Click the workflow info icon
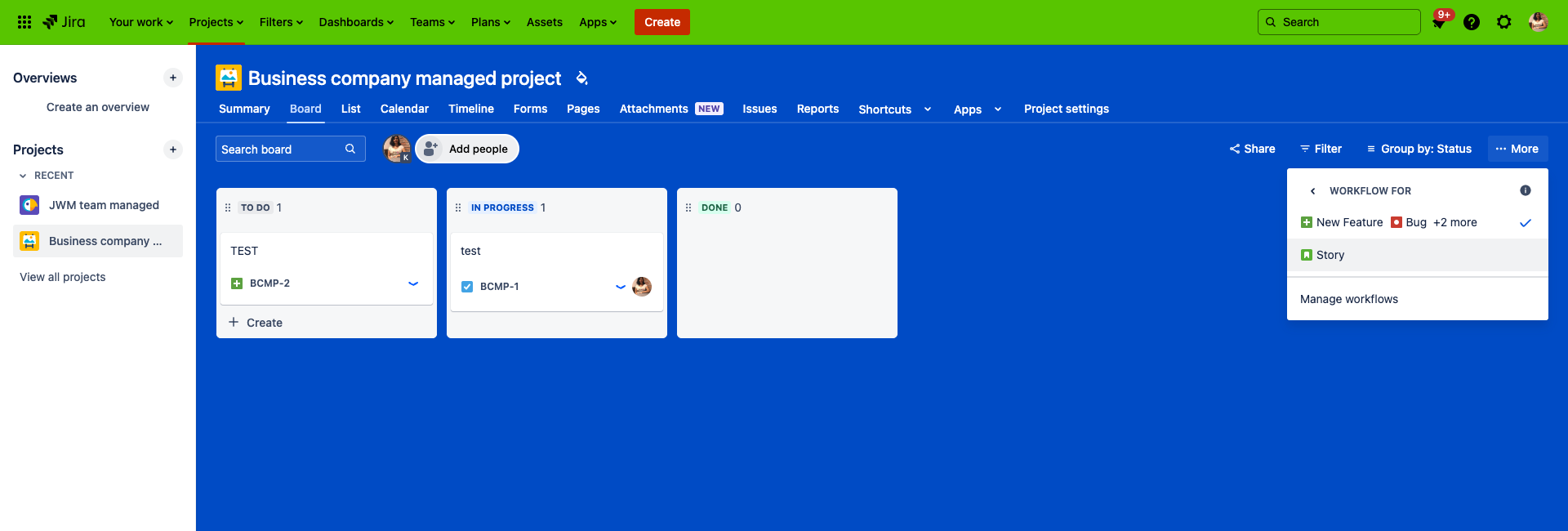Screen dimensions: 1568x531 tap(1526, 190)
